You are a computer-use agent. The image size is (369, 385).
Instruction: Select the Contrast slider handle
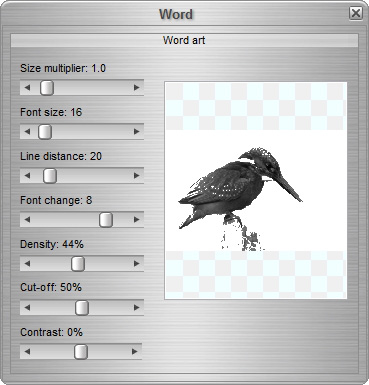click(x=81, y=352)
